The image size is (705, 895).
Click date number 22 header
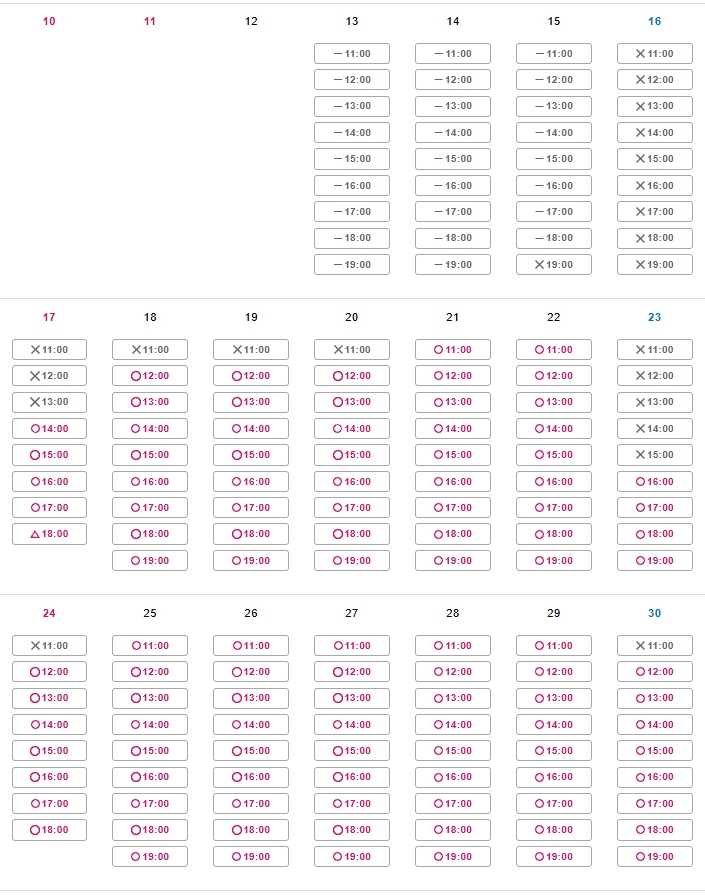pos(554,317)
